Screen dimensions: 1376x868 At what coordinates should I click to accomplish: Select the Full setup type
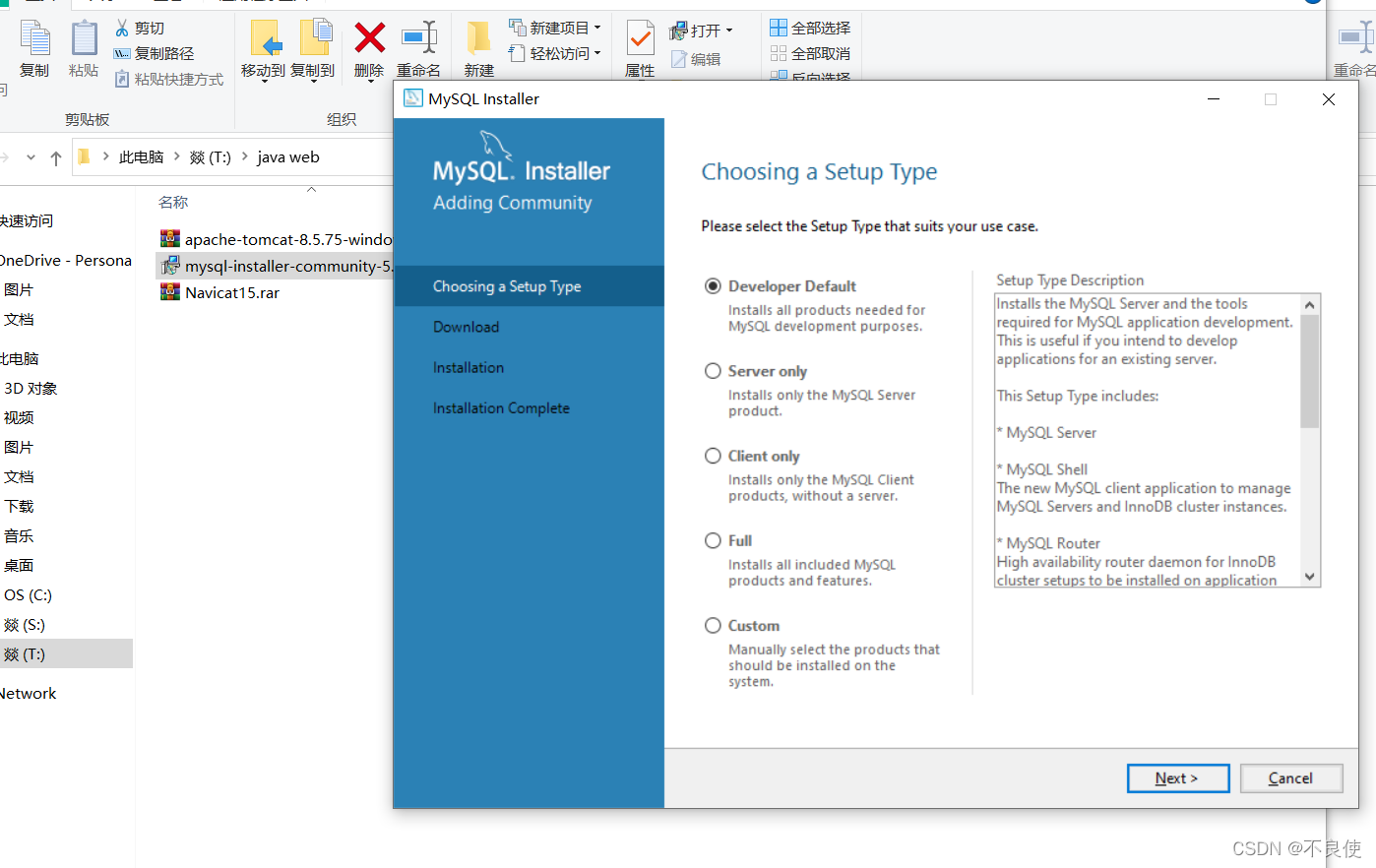click(713, 540)
